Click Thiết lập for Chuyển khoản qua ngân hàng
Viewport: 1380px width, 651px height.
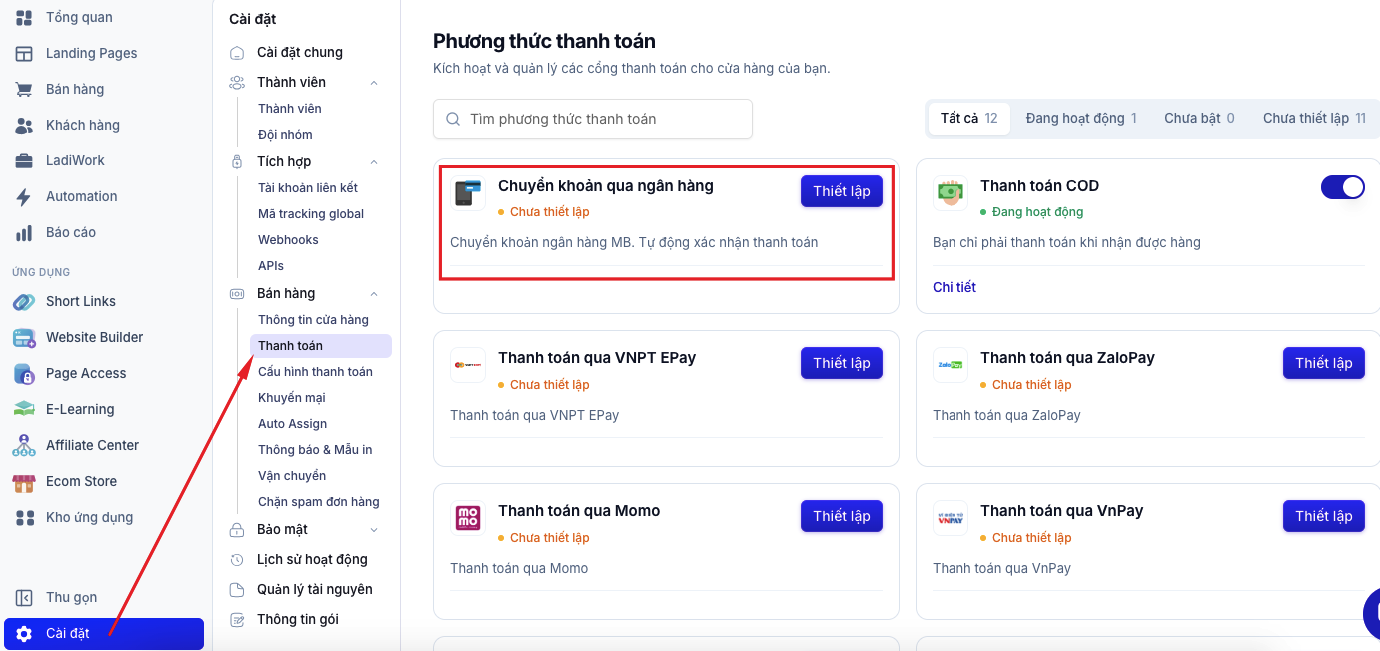click(x=842, y=191)
